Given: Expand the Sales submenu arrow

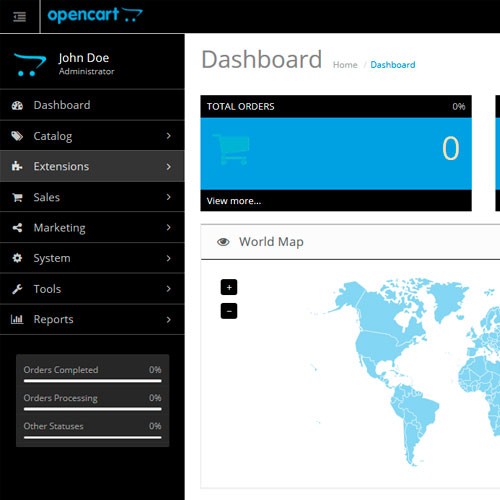Looking at the screenshot, I should click(x=169, y=197).
